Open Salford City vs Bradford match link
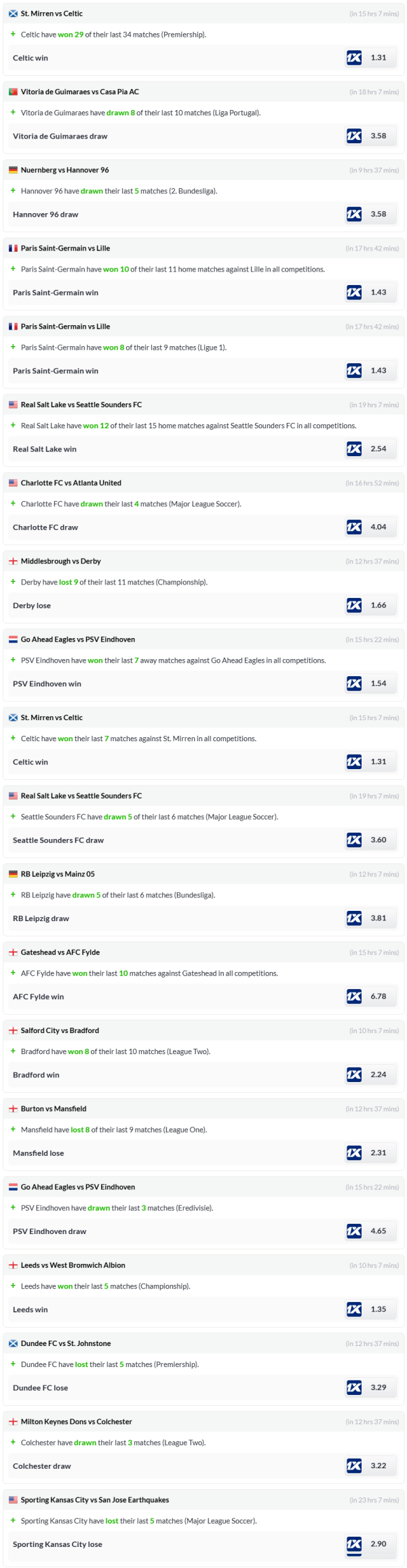Screen dimensions: 407x1568 60,1030
